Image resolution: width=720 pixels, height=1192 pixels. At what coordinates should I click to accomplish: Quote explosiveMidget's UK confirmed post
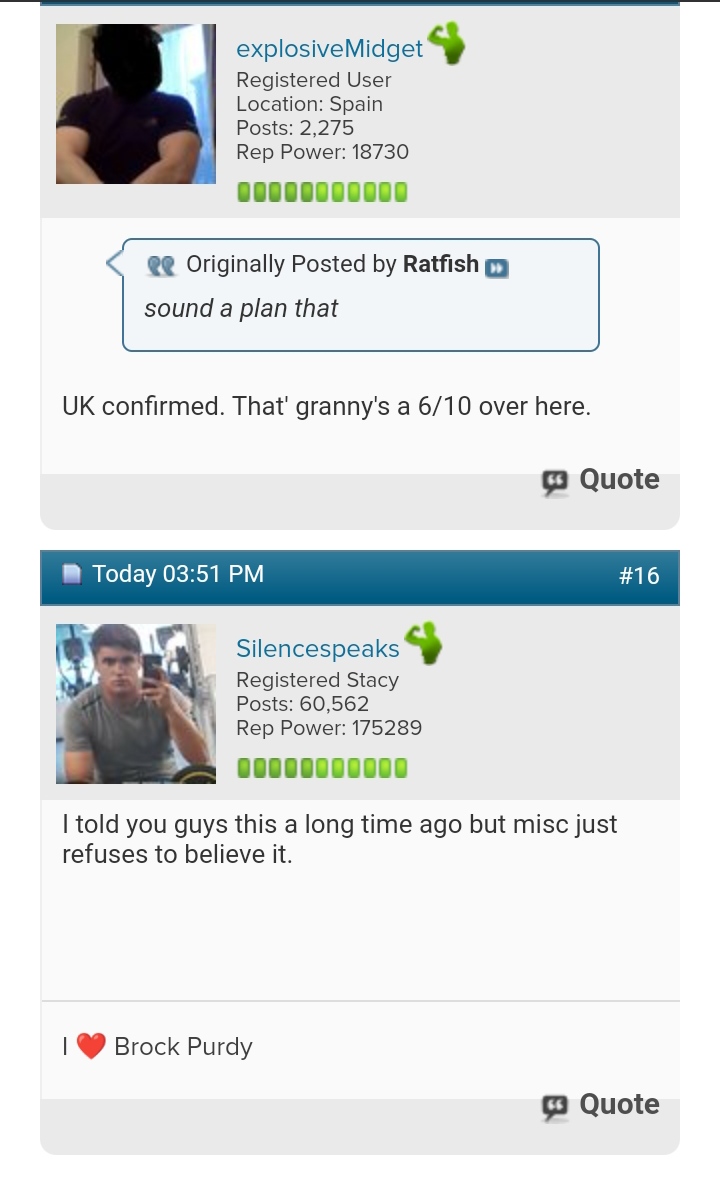point(601,480)
